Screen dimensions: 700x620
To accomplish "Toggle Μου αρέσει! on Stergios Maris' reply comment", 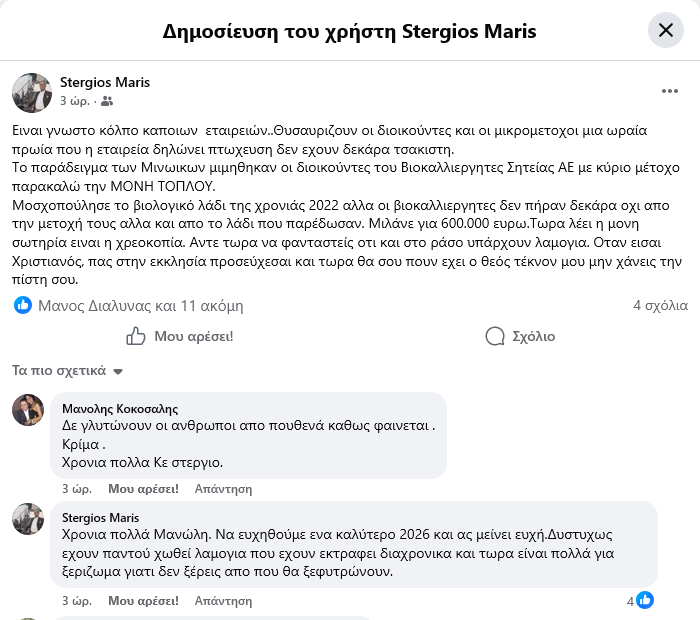I will (x=143, y=601).
